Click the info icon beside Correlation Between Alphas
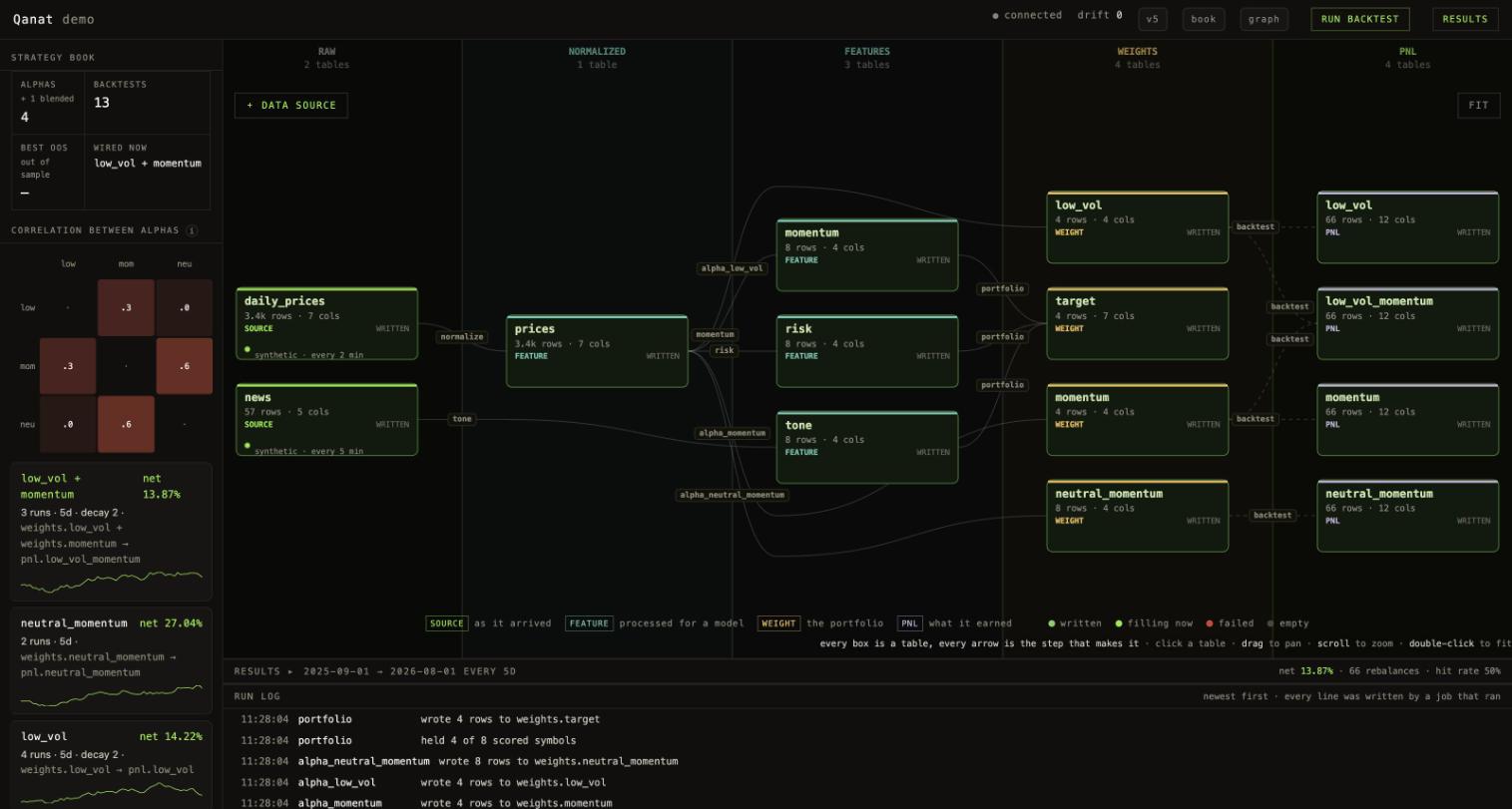This screenshot has width=1512, height=809. click(x=192, y=230)
